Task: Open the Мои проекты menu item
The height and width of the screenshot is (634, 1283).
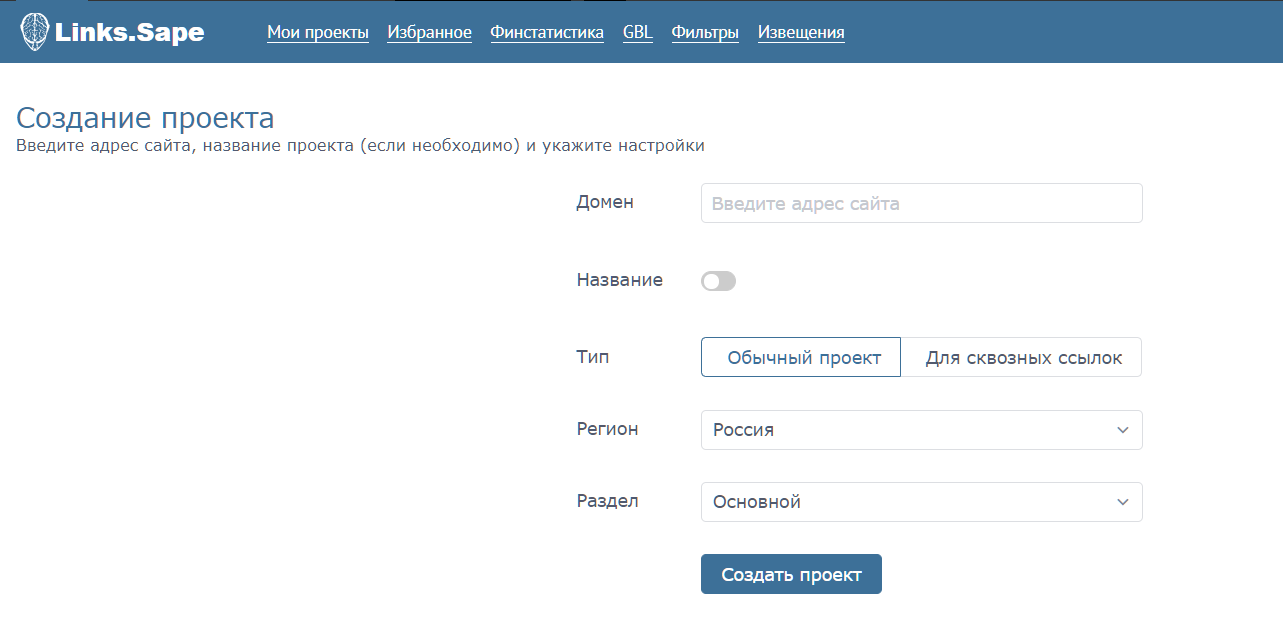Action: pos(318,32)
